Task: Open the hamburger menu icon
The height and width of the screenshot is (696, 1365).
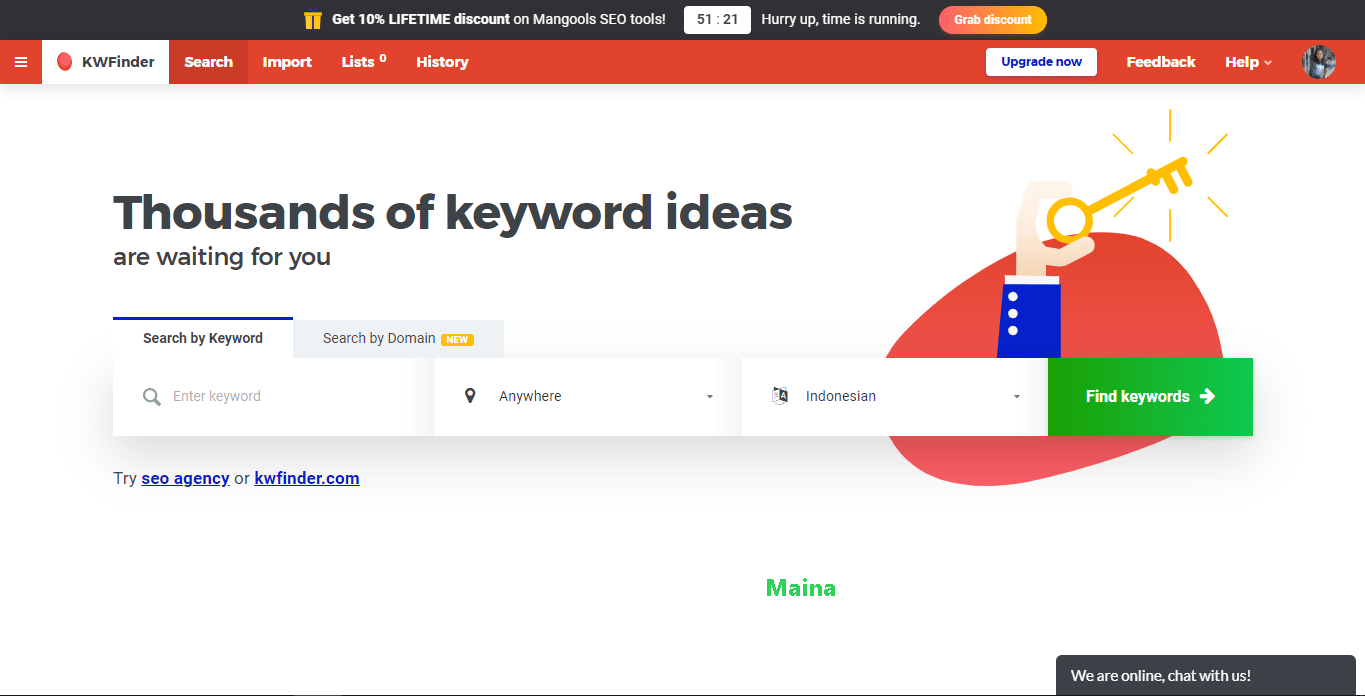Action: (x=21, y=62)
